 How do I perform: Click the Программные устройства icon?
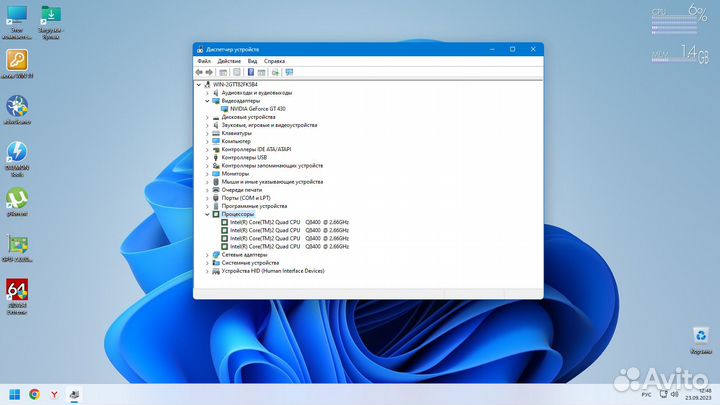click(216, 206)
